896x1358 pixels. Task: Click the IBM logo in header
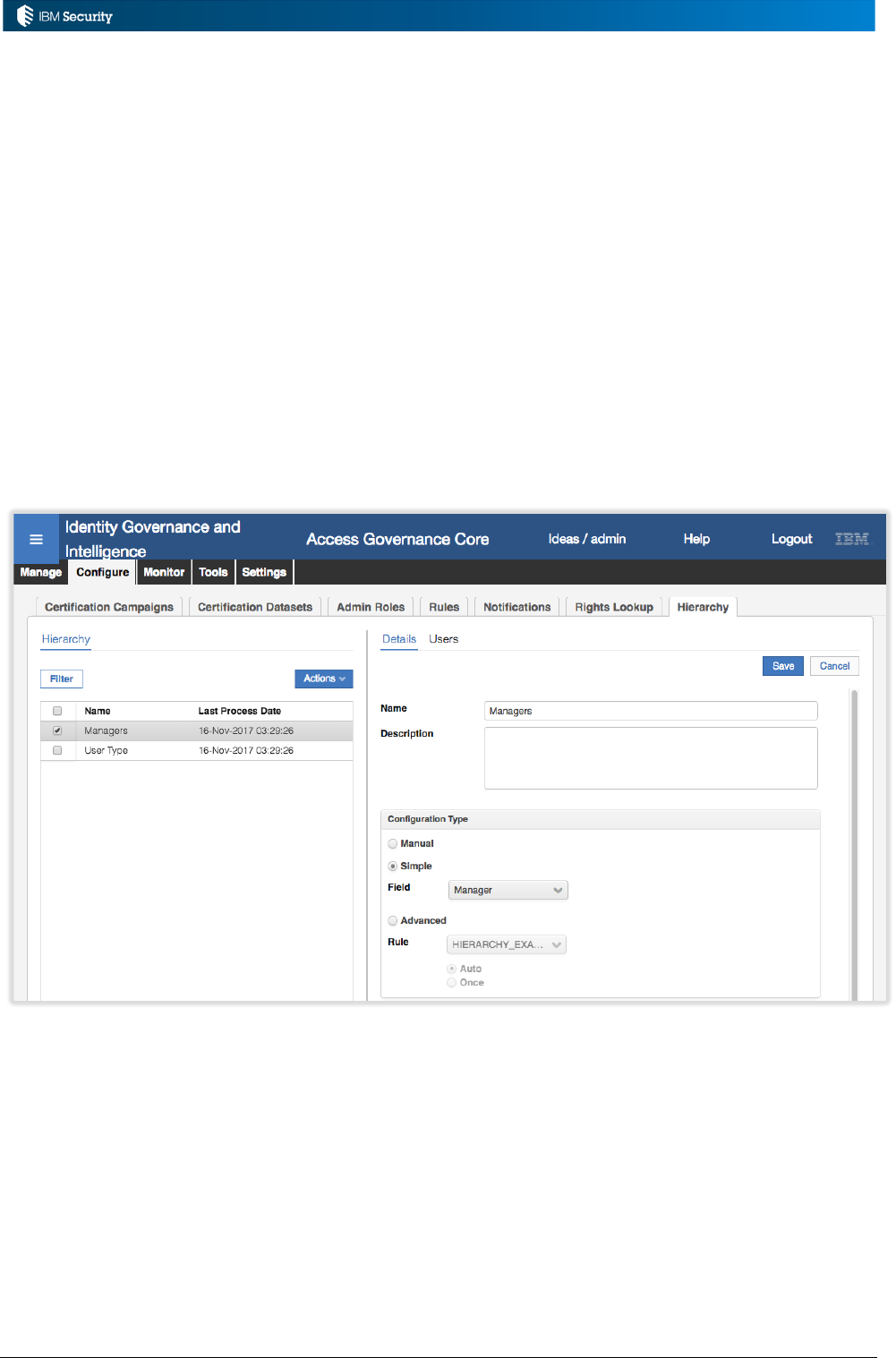[851, 539]
